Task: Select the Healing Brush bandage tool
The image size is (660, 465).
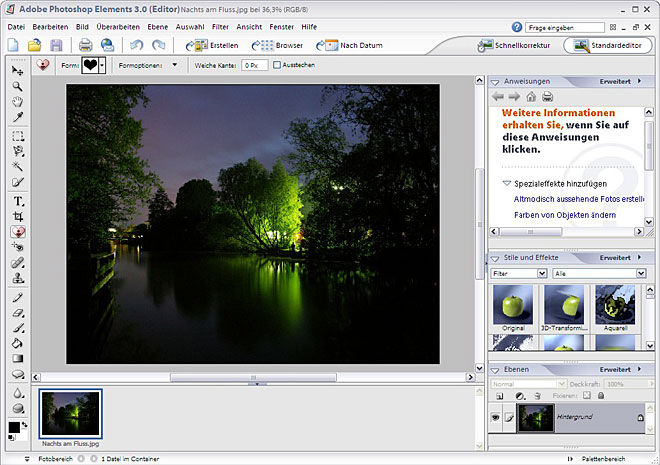Action: [18, 263]
